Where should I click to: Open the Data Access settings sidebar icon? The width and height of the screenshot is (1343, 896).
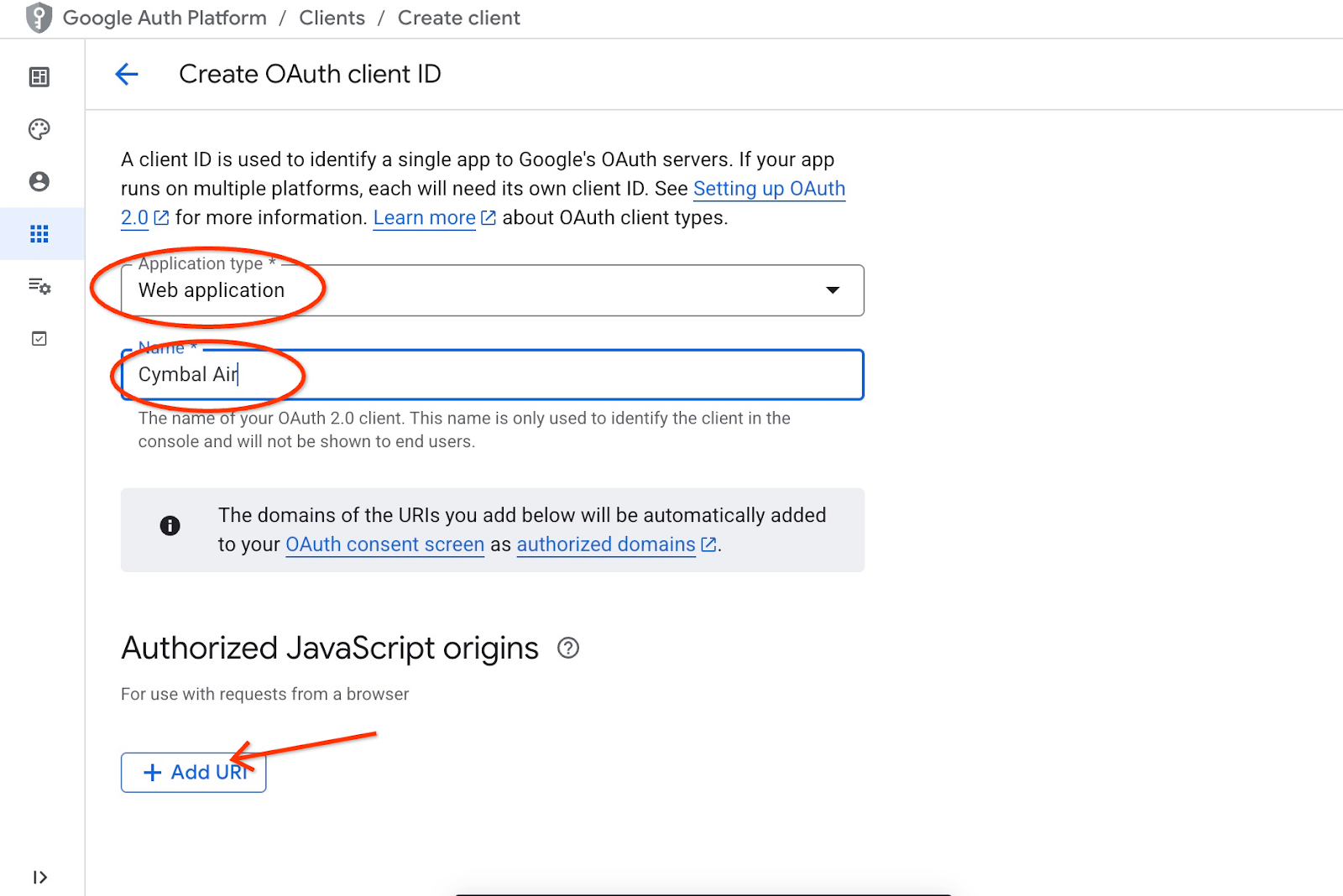[x=39, y=286]
